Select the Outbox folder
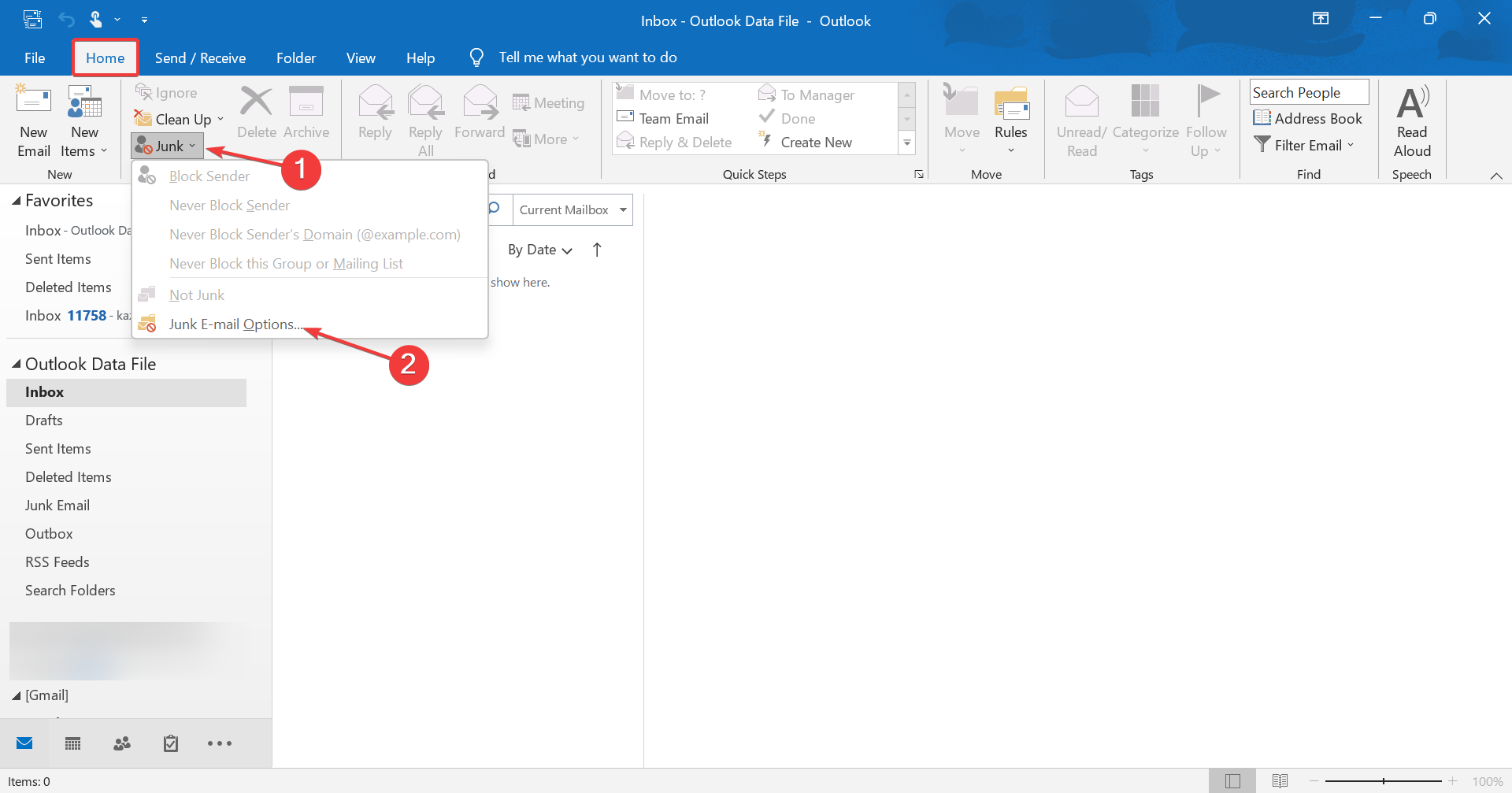The image size is (1512, 793). pos(126,534)
